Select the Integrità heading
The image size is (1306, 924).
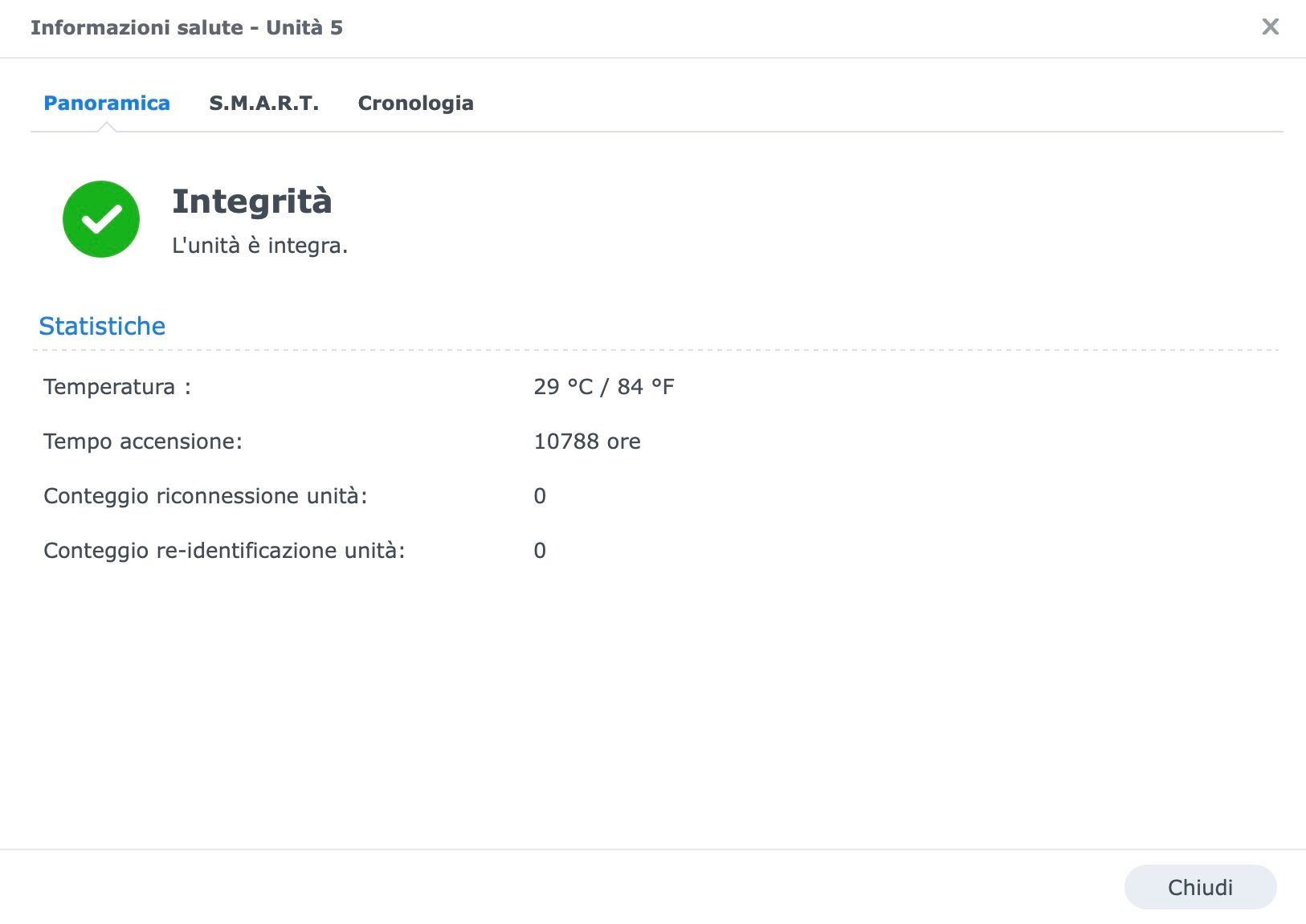tap(252, 201)
